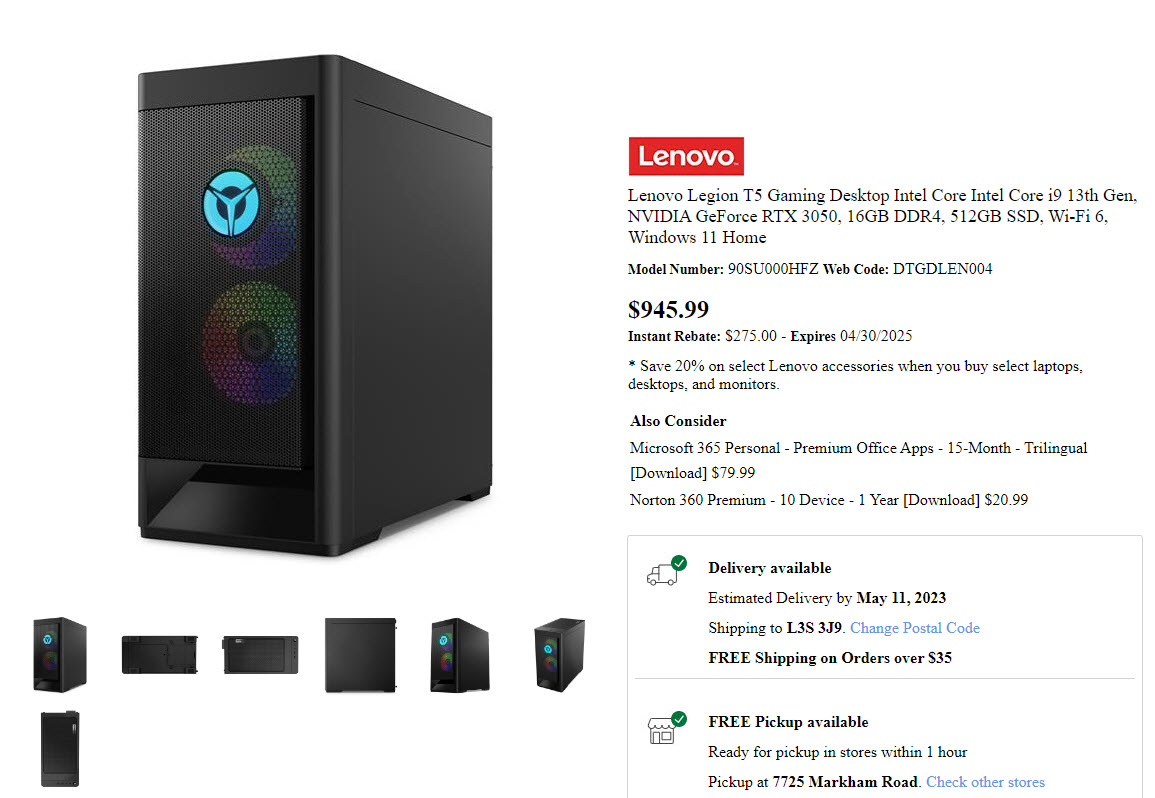This screenshot has height=798, width=1155.
Task: Click the $945.99 price
Action: pos(668,309)
